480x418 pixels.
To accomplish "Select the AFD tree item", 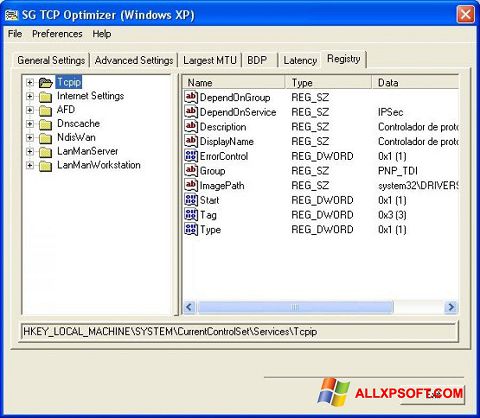I will (x=66, y=110).
